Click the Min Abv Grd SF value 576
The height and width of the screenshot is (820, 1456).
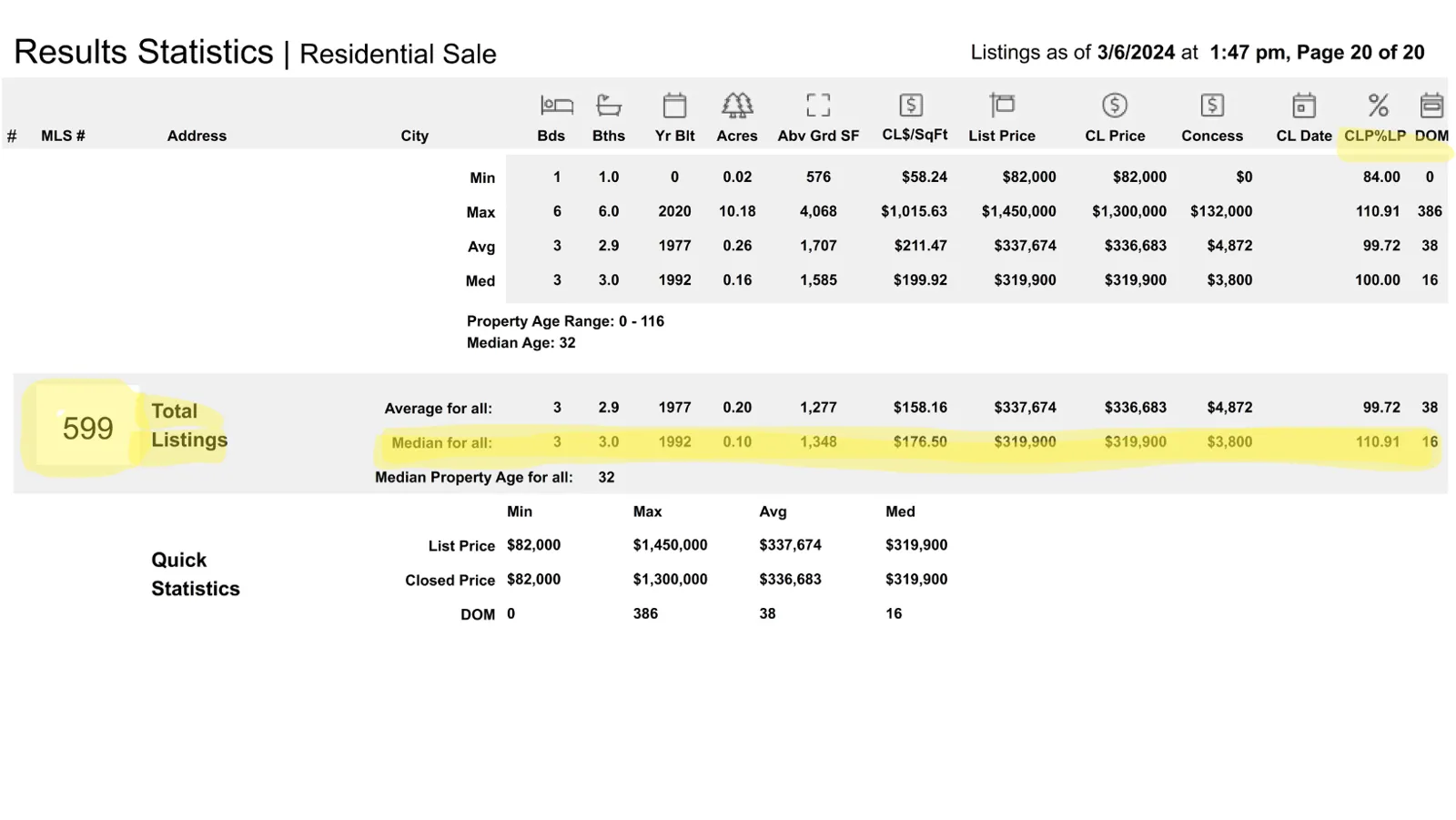[x=818, y=177]
